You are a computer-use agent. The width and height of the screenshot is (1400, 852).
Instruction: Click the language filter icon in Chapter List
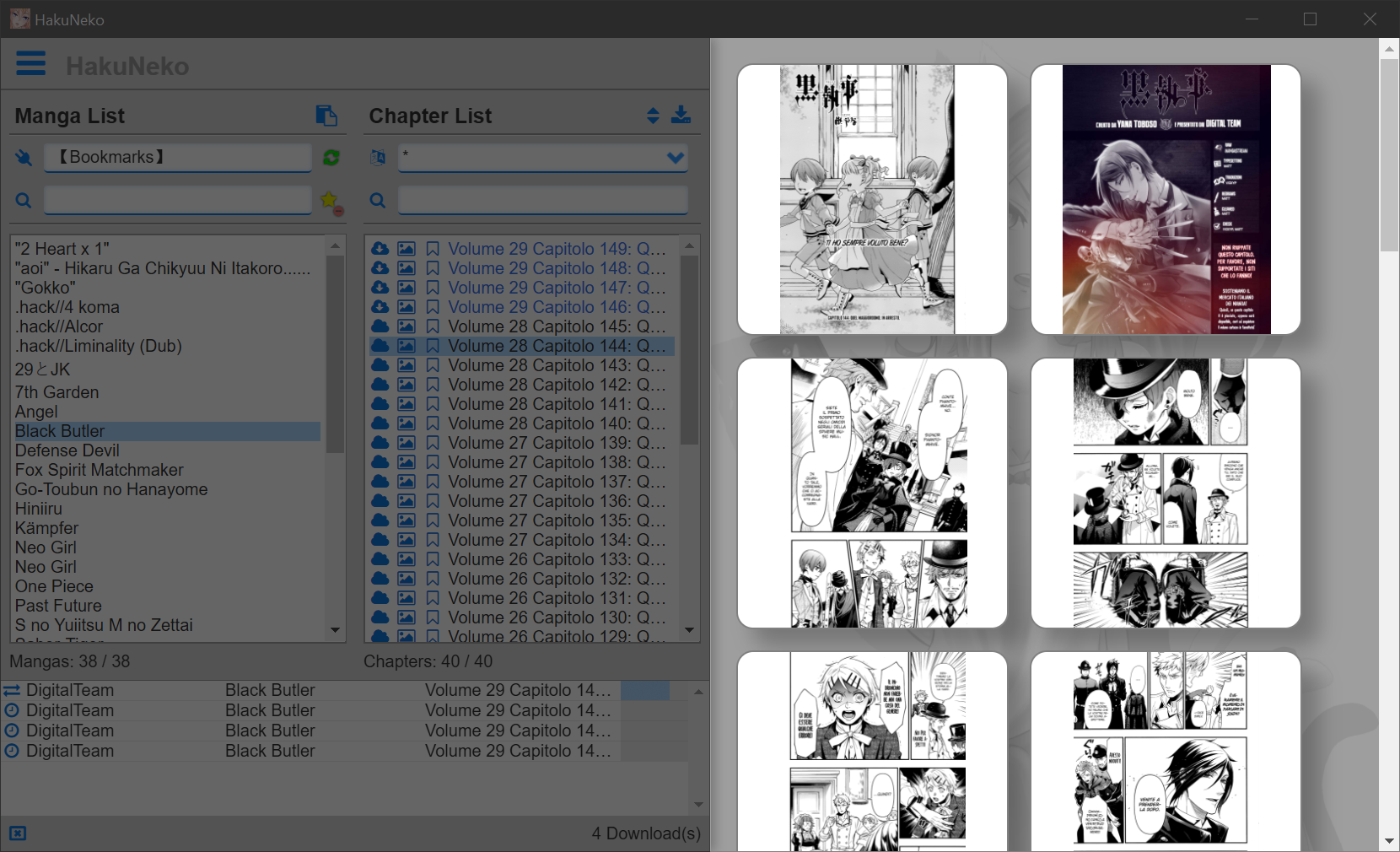[x=378, y=158]
